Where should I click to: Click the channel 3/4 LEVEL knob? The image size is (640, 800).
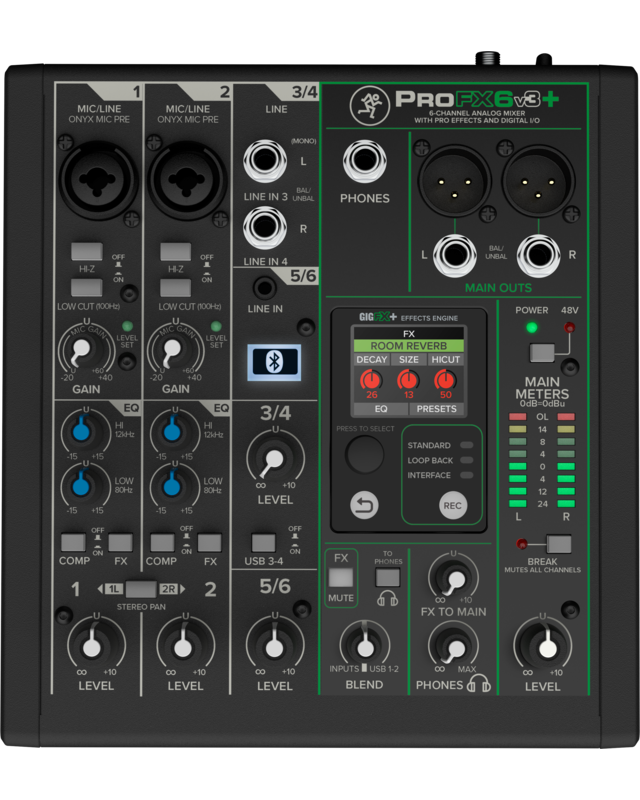point(275,458)
